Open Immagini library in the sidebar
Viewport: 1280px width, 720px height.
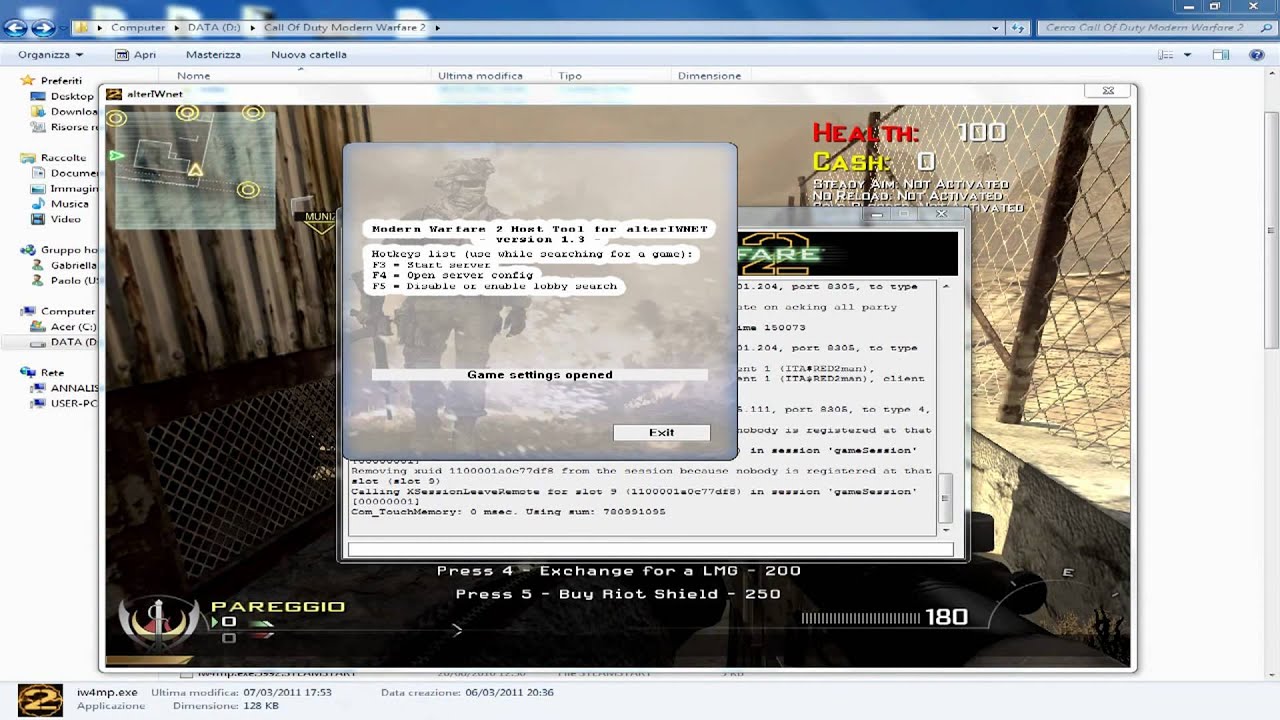pyautogui.click(x=66, y=188)
